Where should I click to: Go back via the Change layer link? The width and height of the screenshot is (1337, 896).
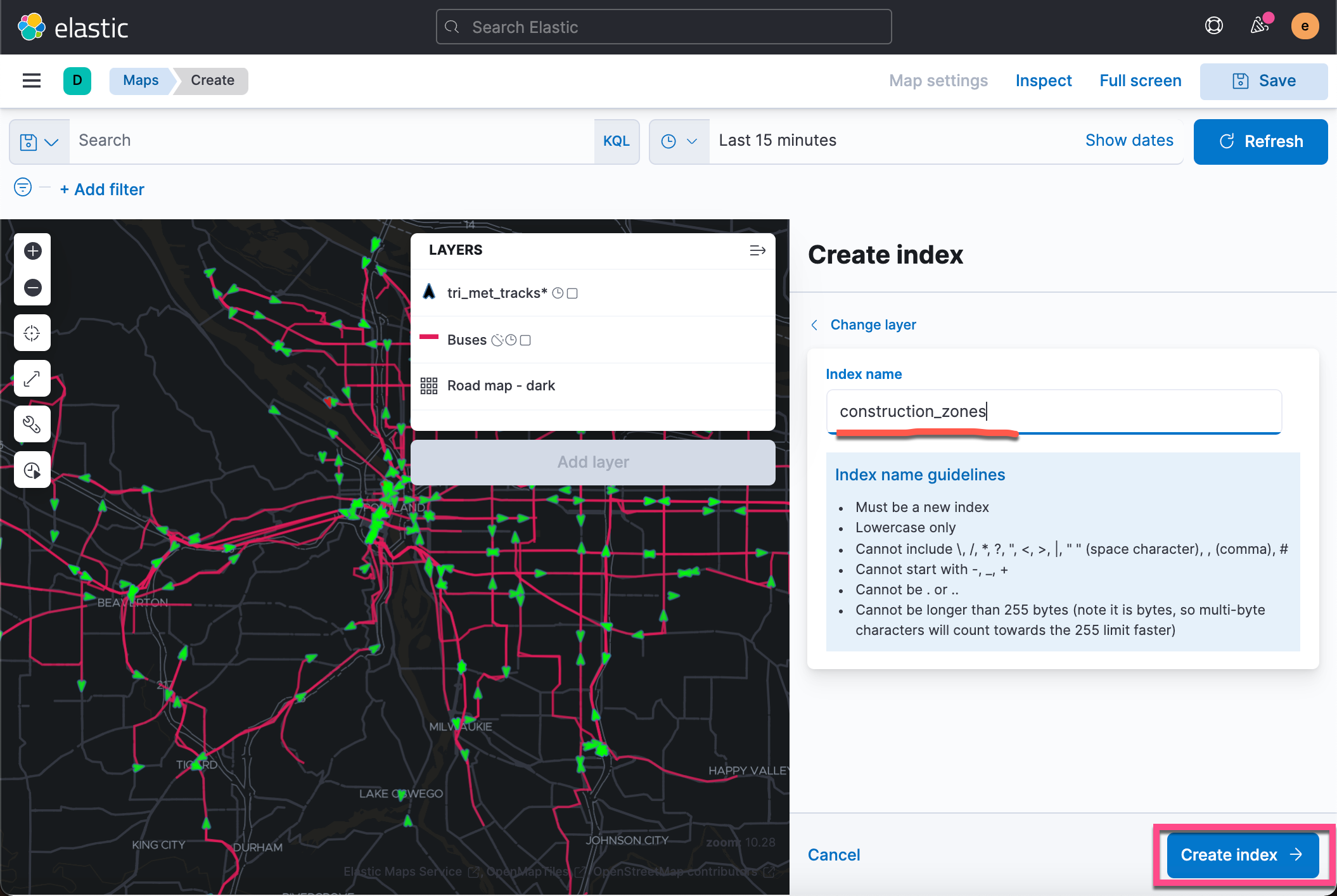pyautogui.click(x=873, y=324)
